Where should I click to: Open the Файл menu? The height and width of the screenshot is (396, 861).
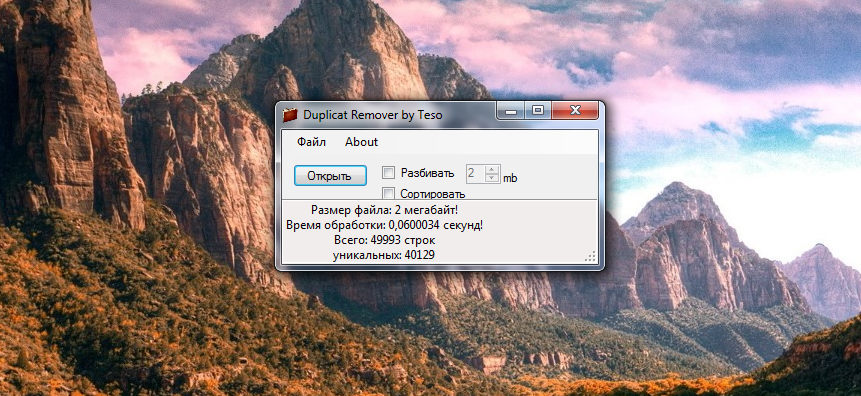point(311,142)
